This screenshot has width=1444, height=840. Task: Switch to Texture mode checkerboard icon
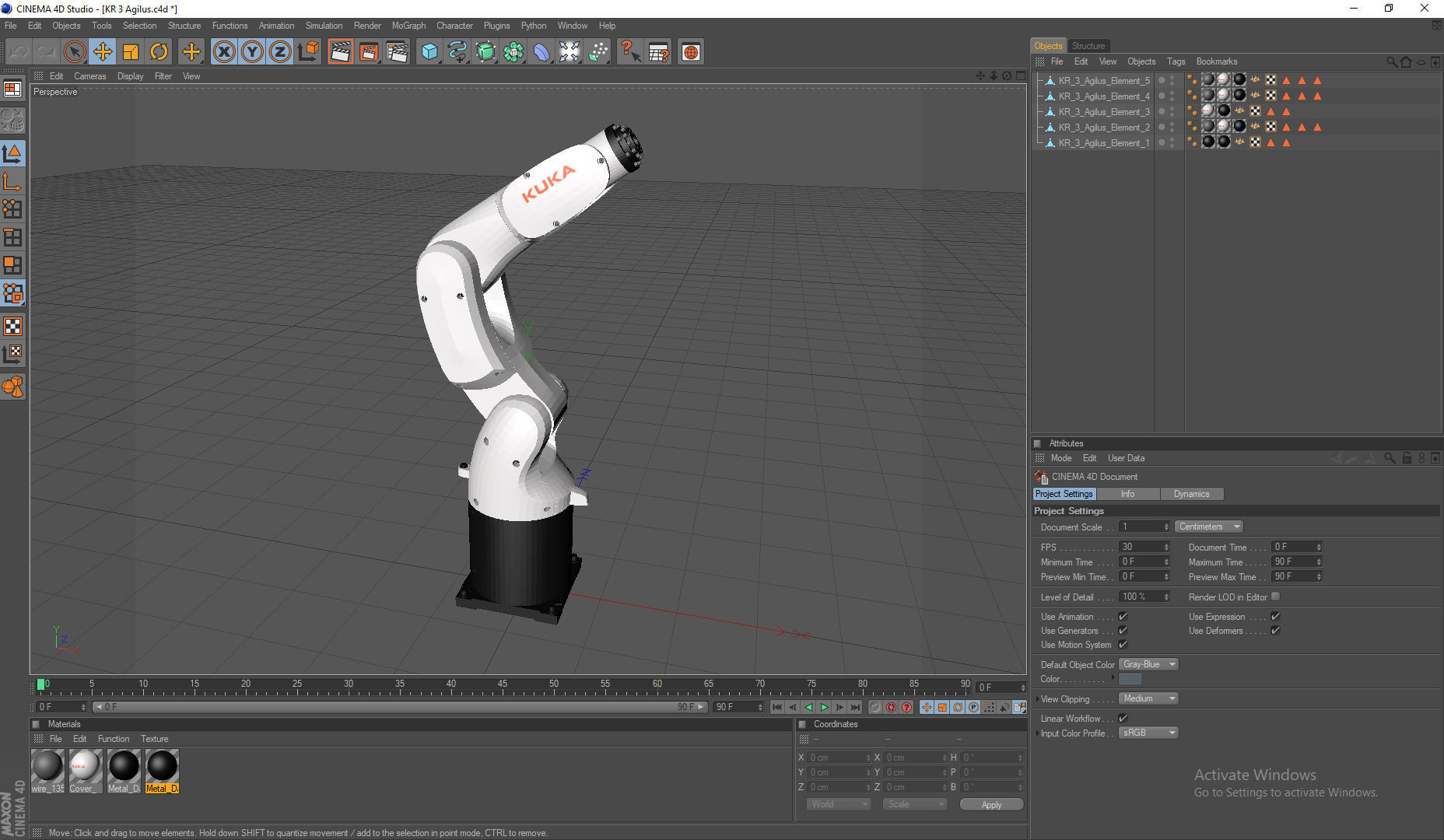(12, 326)
